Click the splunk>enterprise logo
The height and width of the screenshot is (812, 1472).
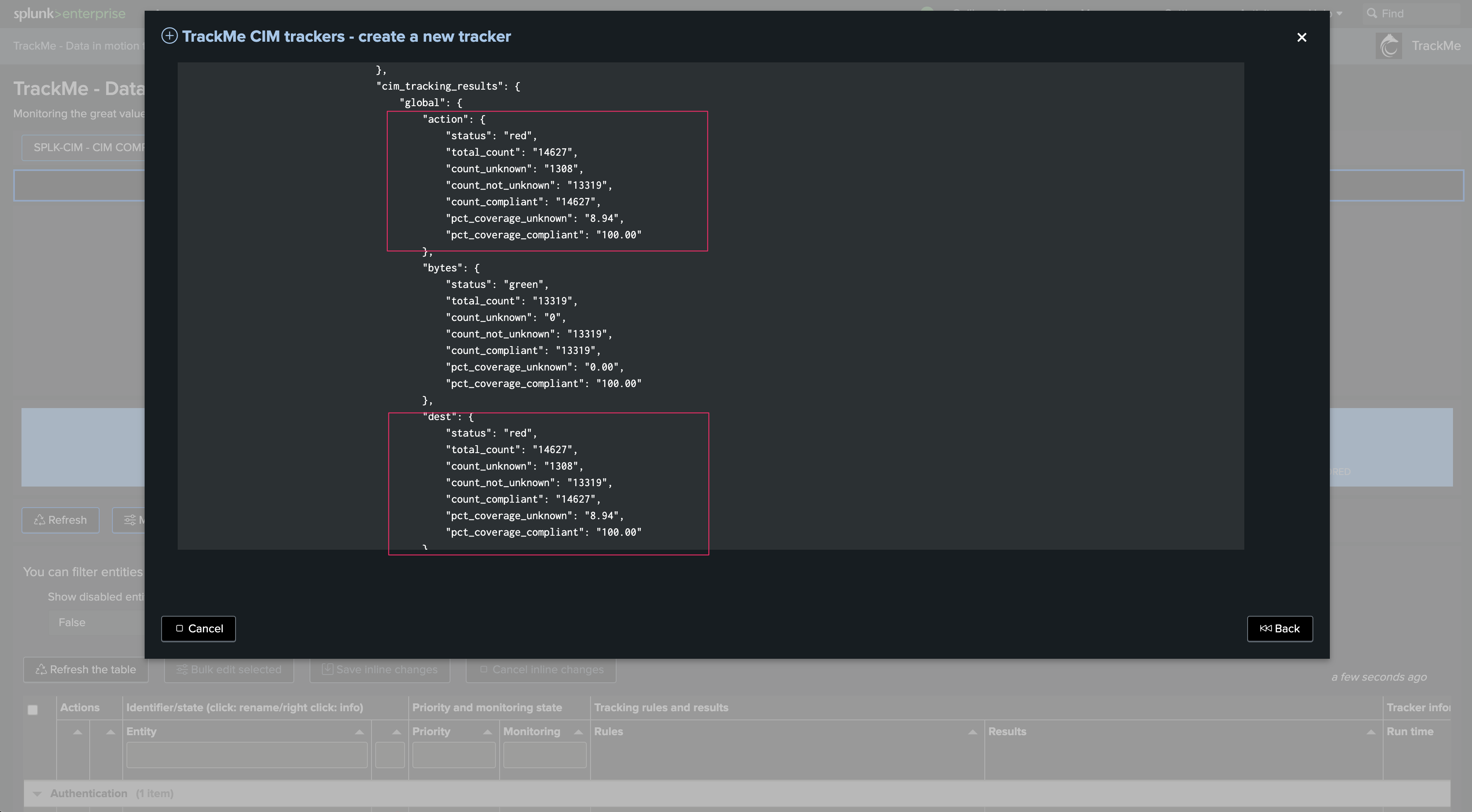click(x=69, y=13)
